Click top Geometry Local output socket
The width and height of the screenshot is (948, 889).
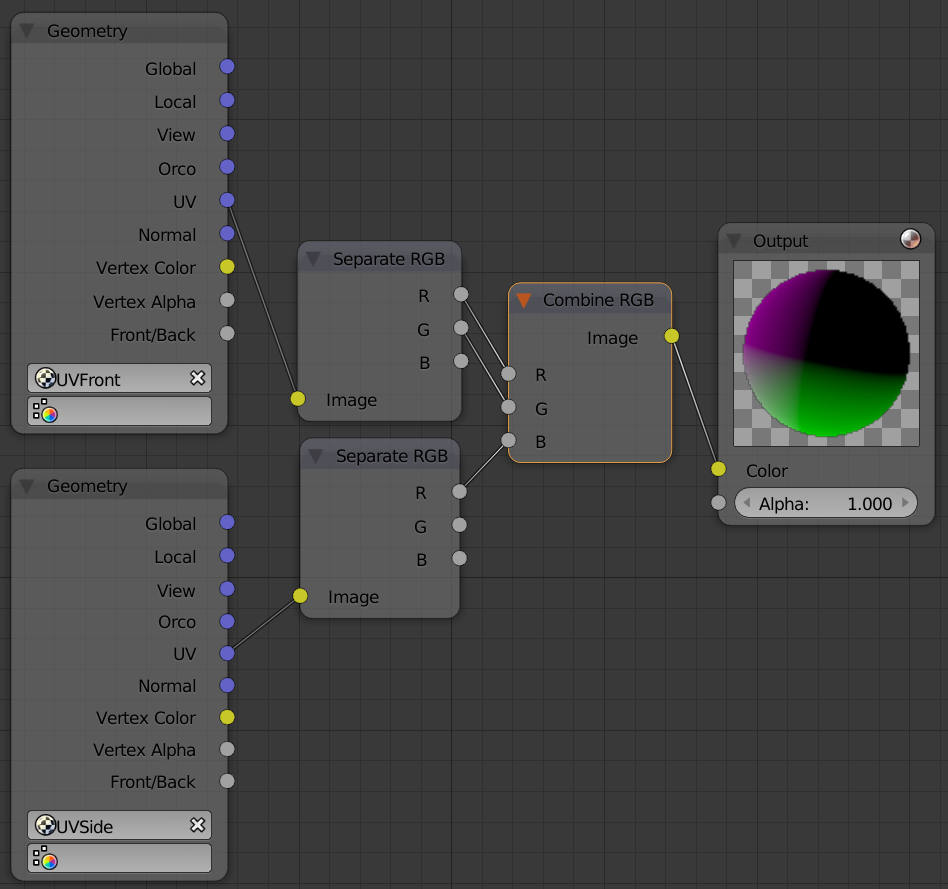(227, 100)
